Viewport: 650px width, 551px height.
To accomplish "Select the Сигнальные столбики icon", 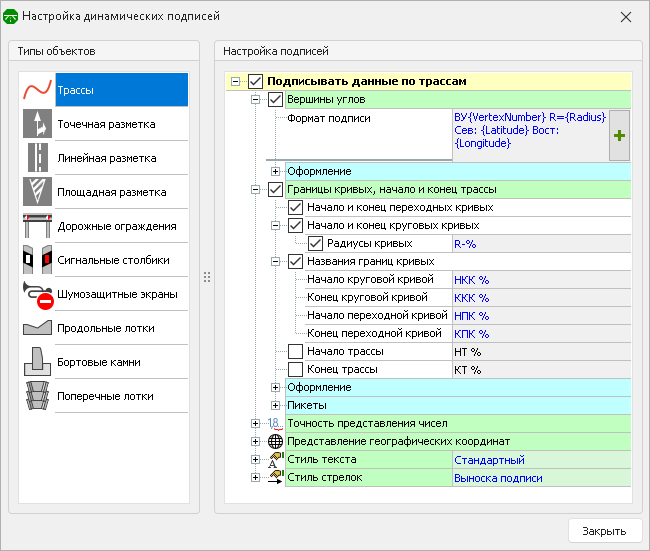I will pos(37,260).
